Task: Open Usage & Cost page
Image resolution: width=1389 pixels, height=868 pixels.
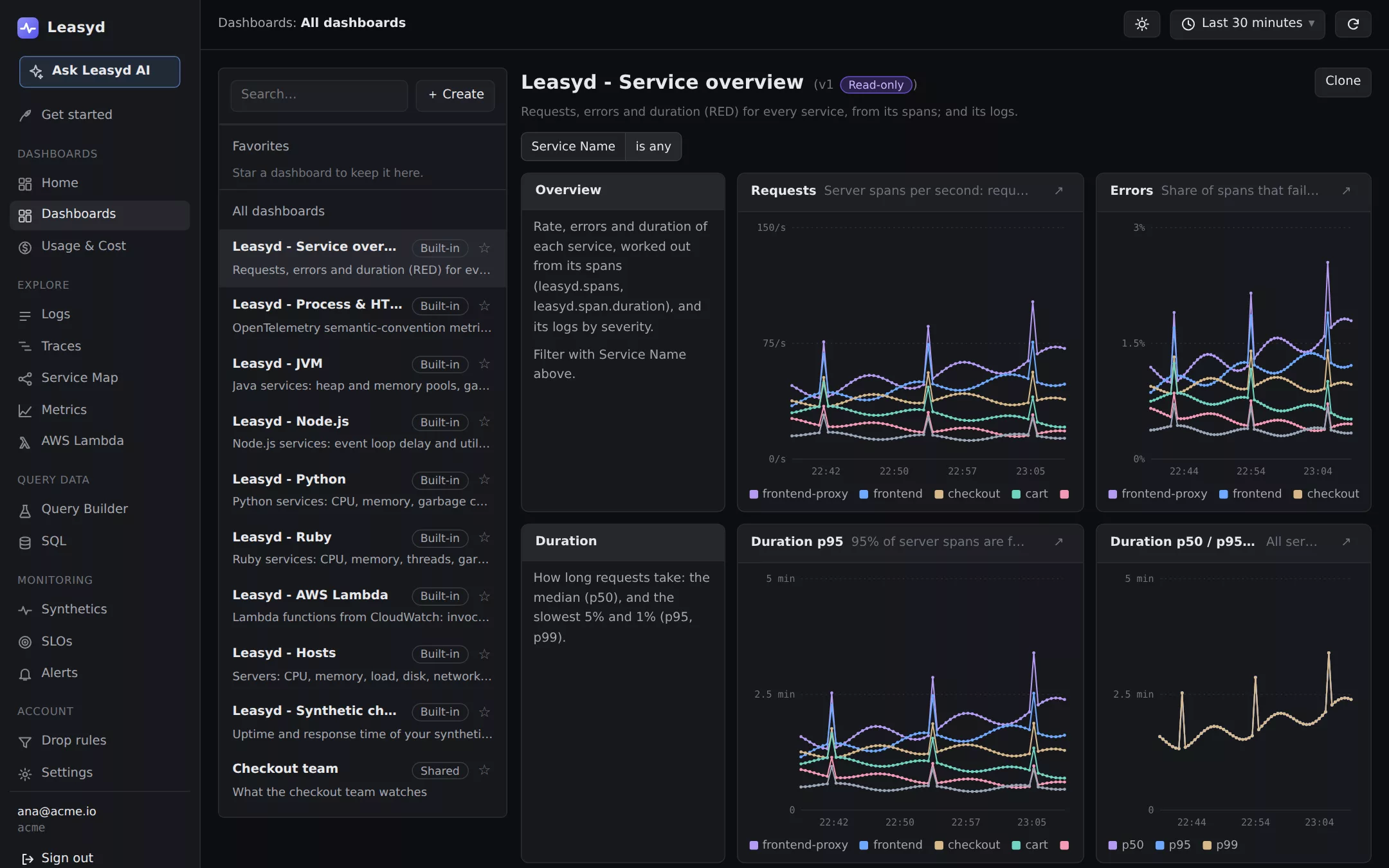Action: (100, 246)
